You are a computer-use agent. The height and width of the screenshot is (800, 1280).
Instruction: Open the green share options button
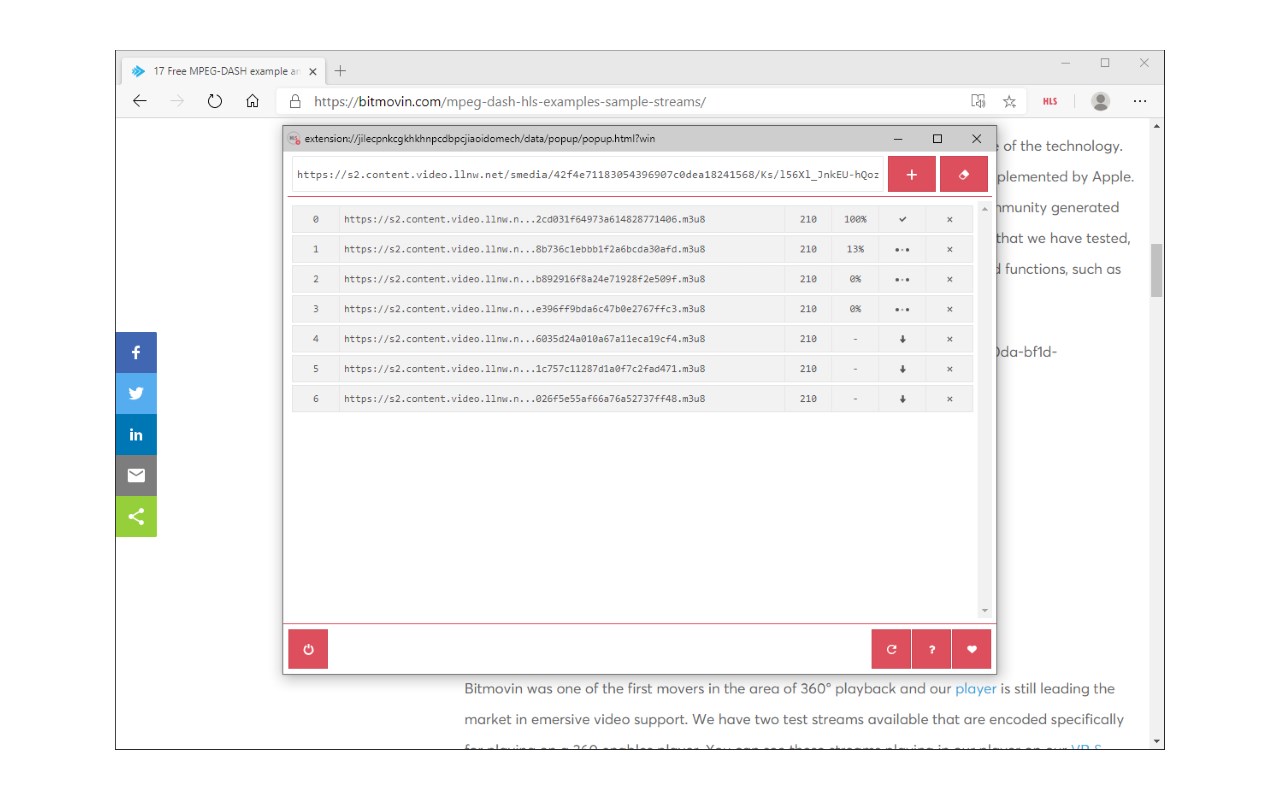click(136, 516)
